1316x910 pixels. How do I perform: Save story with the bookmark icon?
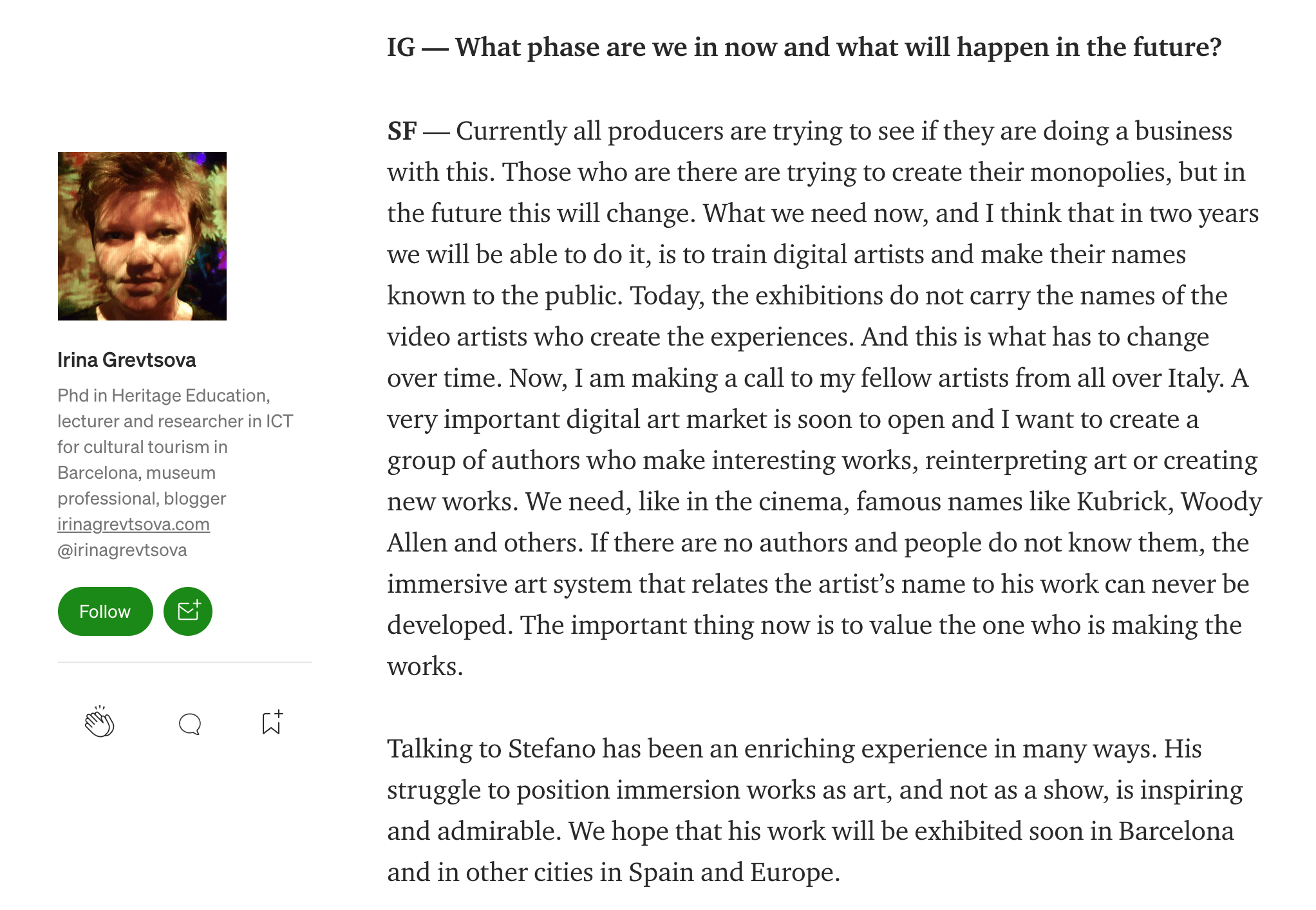coord(272,723)
